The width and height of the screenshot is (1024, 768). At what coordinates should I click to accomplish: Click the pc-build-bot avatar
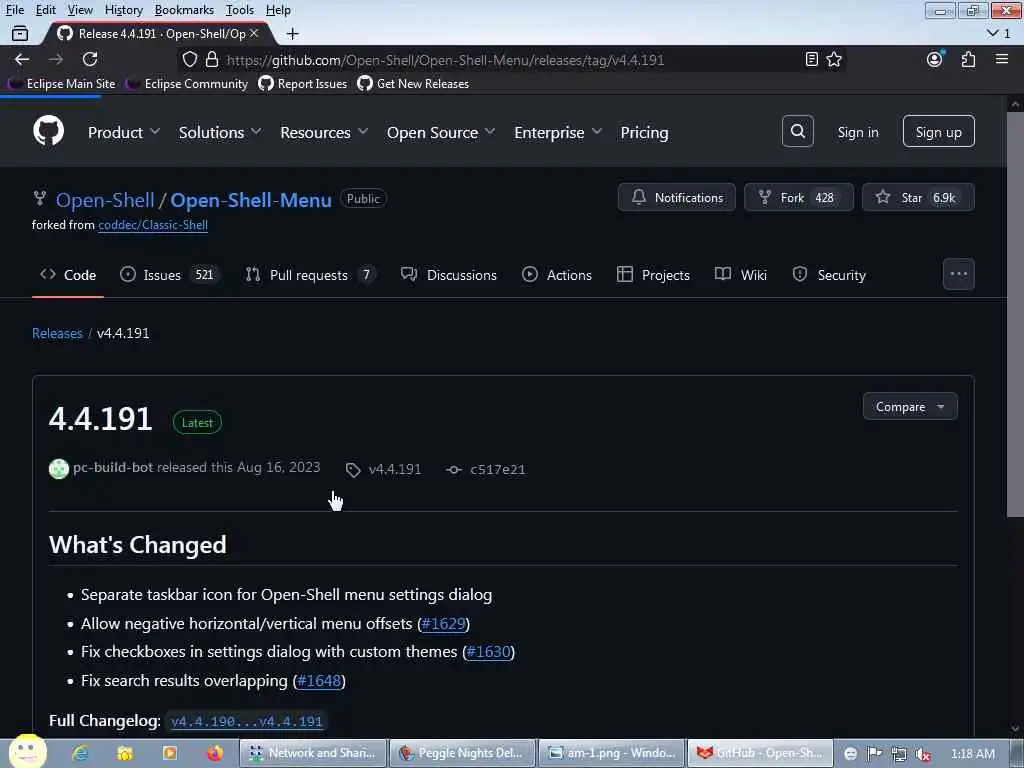point(59,468)
